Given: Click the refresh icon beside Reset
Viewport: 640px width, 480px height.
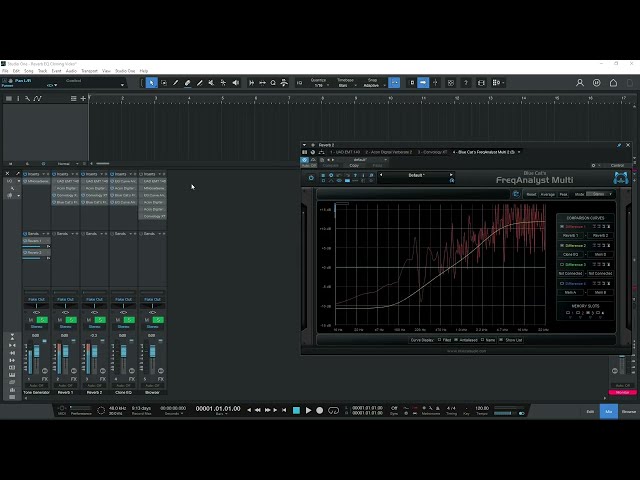Looking at the screenshot, I should [x=516, y=194].
